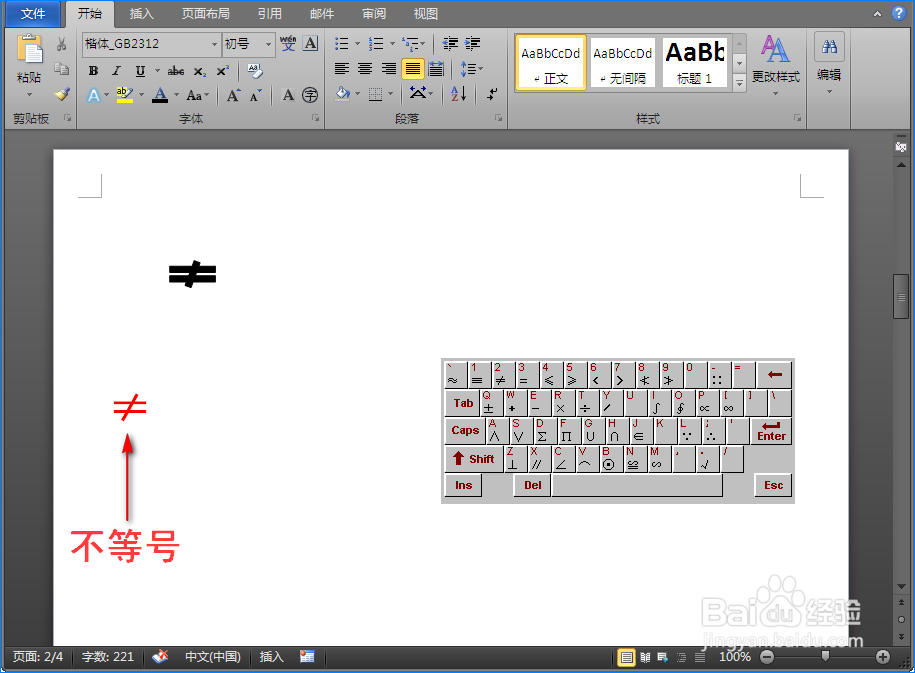Enable center text alignment
Viewport: 915px width, 673px height.
[365, 68]
